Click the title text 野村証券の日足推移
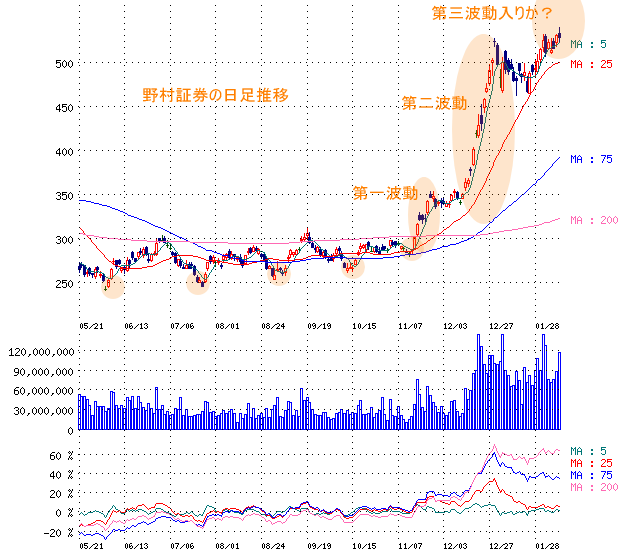 216,95
